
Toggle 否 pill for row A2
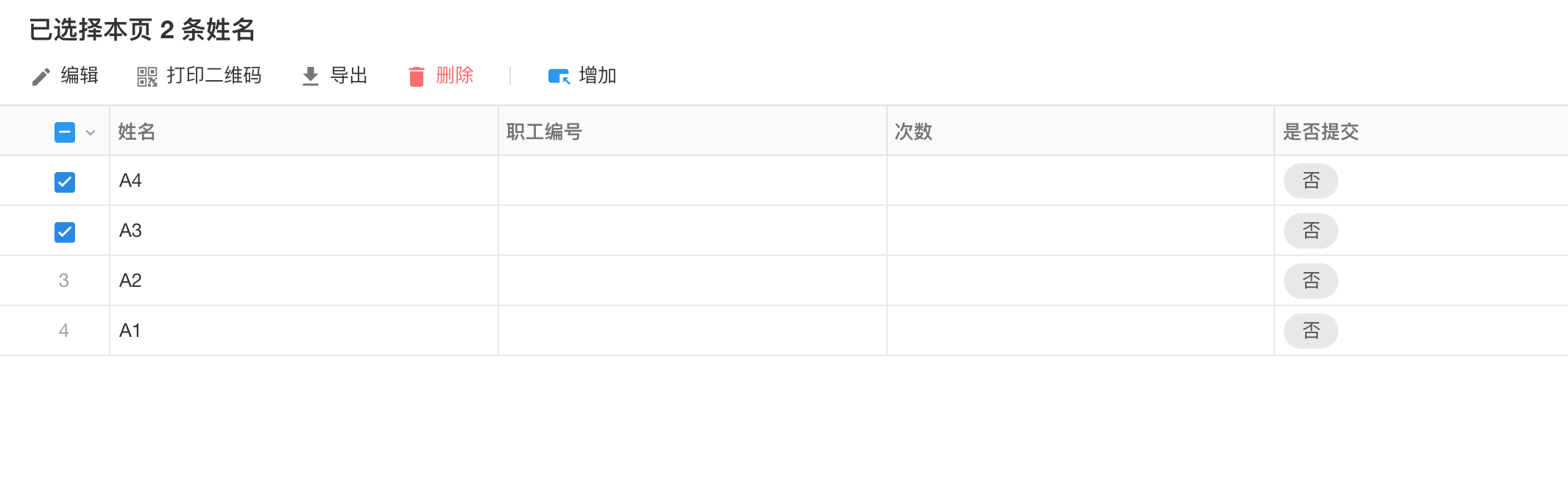[x=1310, y=281]
